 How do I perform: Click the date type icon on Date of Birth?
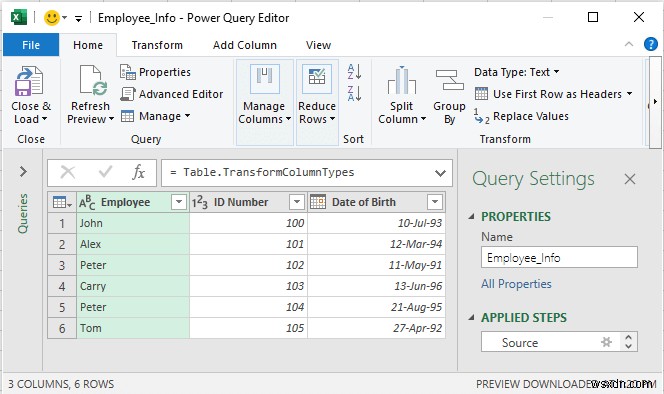318,202
